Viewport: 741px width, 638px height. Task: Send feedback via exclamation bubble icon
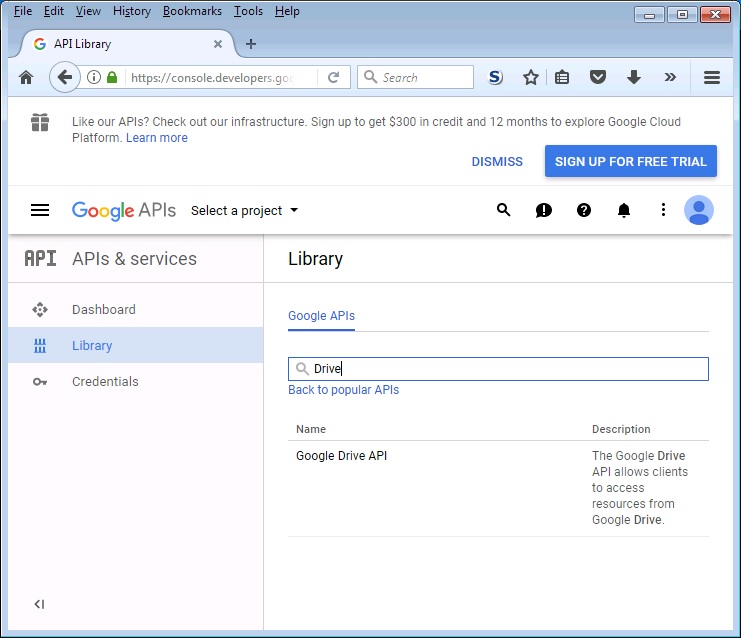click(x=543, y=210)
